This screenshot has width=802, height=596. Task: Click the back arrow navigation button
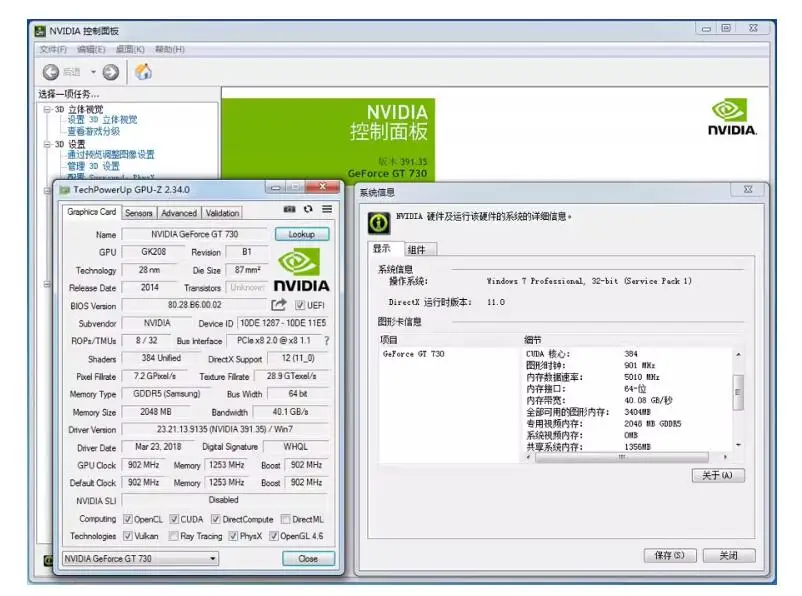point(51,72)
